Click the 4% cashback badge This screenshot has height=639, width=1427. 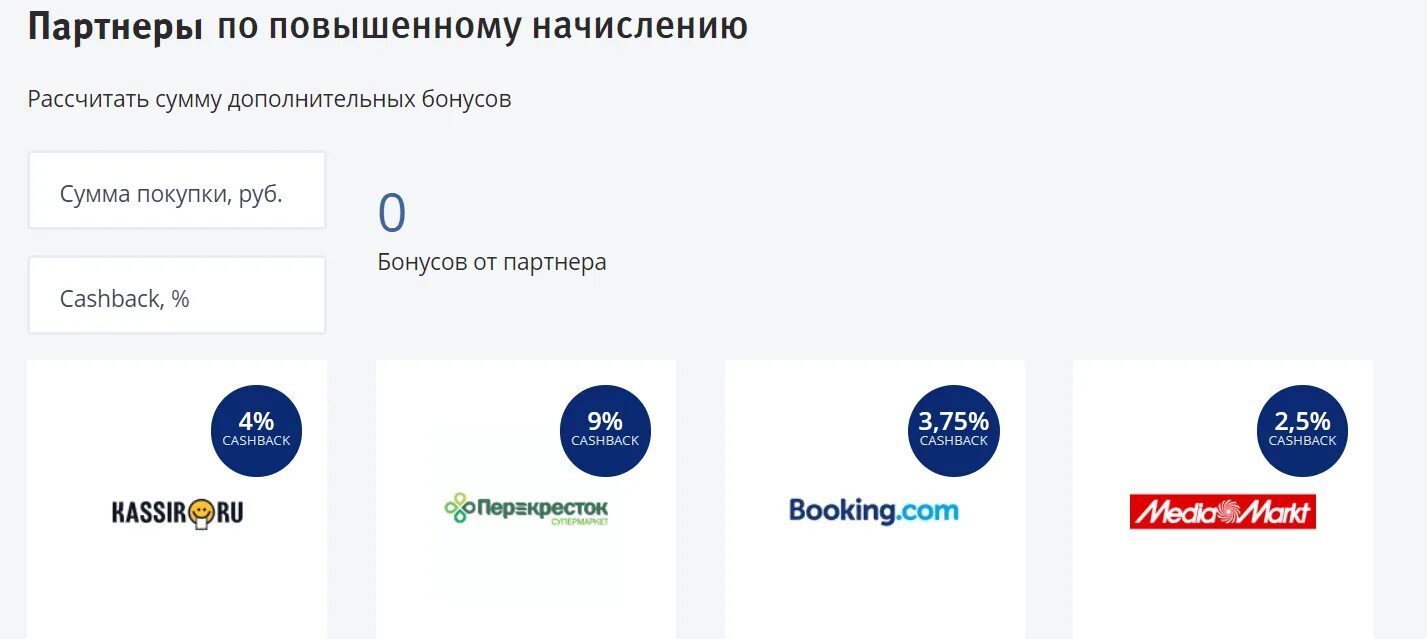tap(256, 430)
